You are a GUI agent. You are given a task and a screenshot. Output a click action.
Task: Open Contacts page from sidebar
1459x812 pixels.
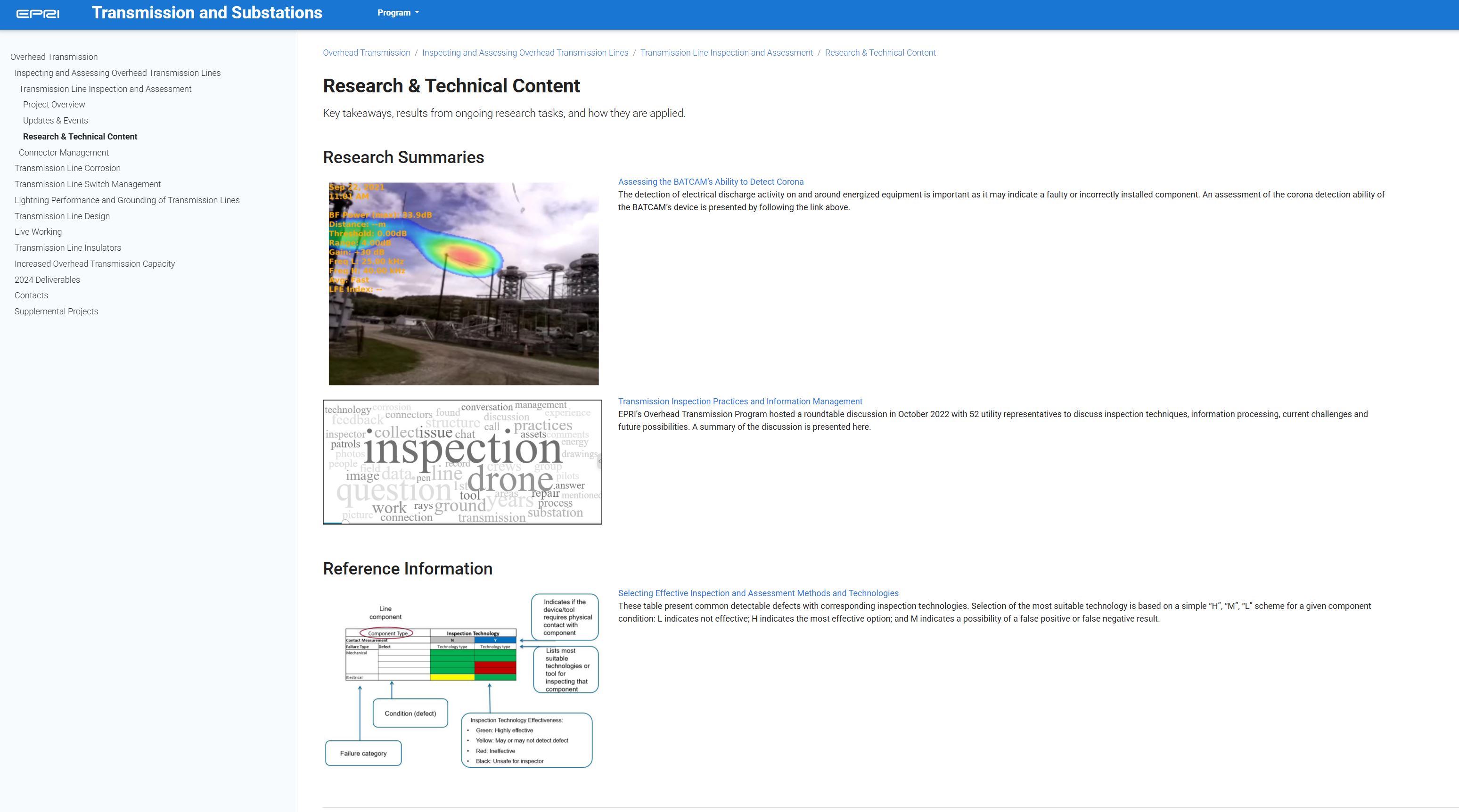31,295
